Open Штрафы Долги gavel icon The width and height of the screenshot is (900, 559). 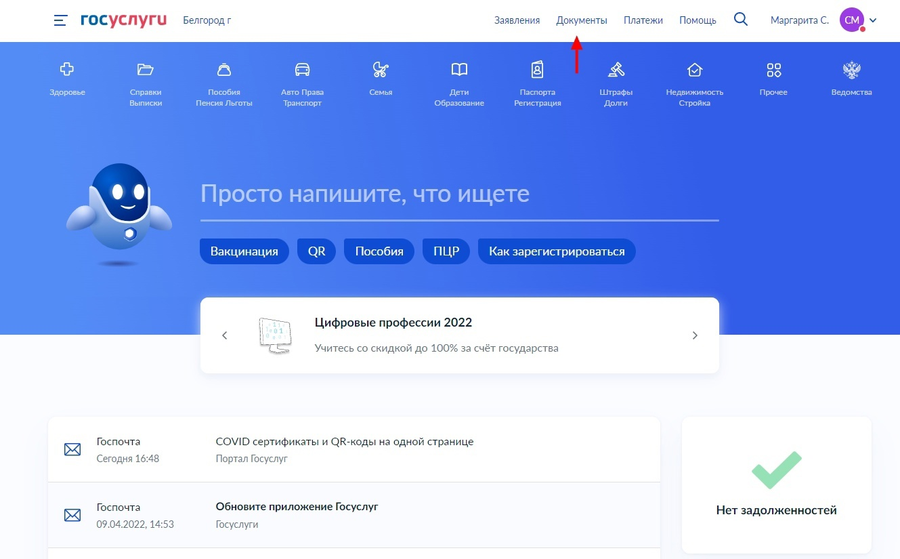tap(616, 70)
